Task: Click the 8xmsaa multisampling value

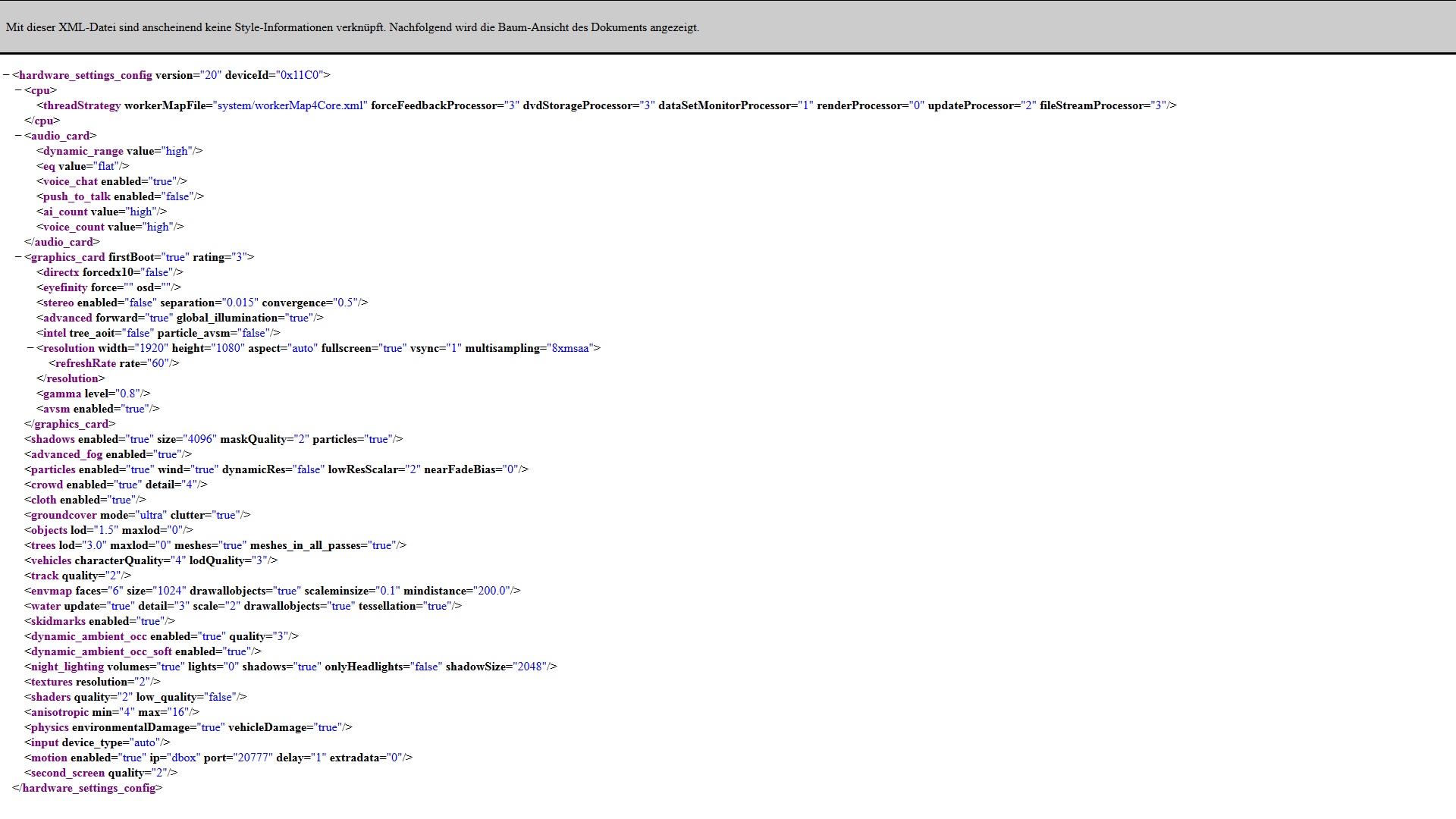Action: (570, 348)
